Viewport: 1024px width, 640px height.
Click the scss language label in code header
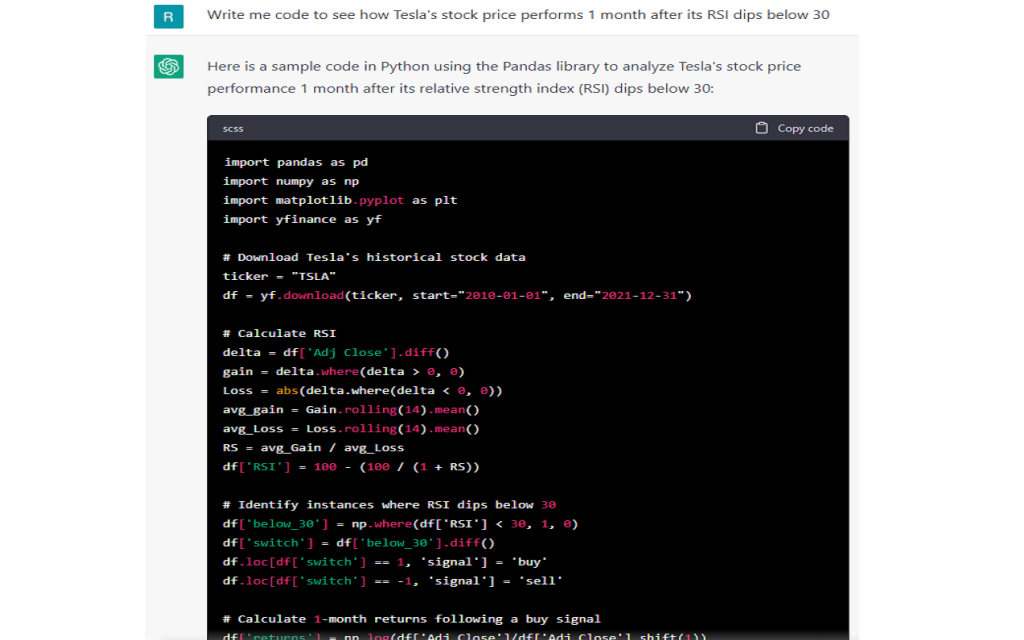click(233, 128)
